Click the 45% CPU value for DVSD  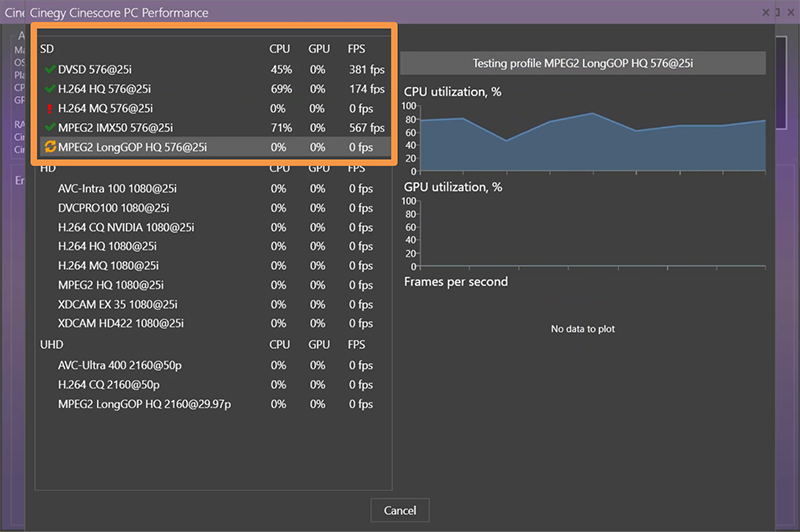(x=282, y=69)
